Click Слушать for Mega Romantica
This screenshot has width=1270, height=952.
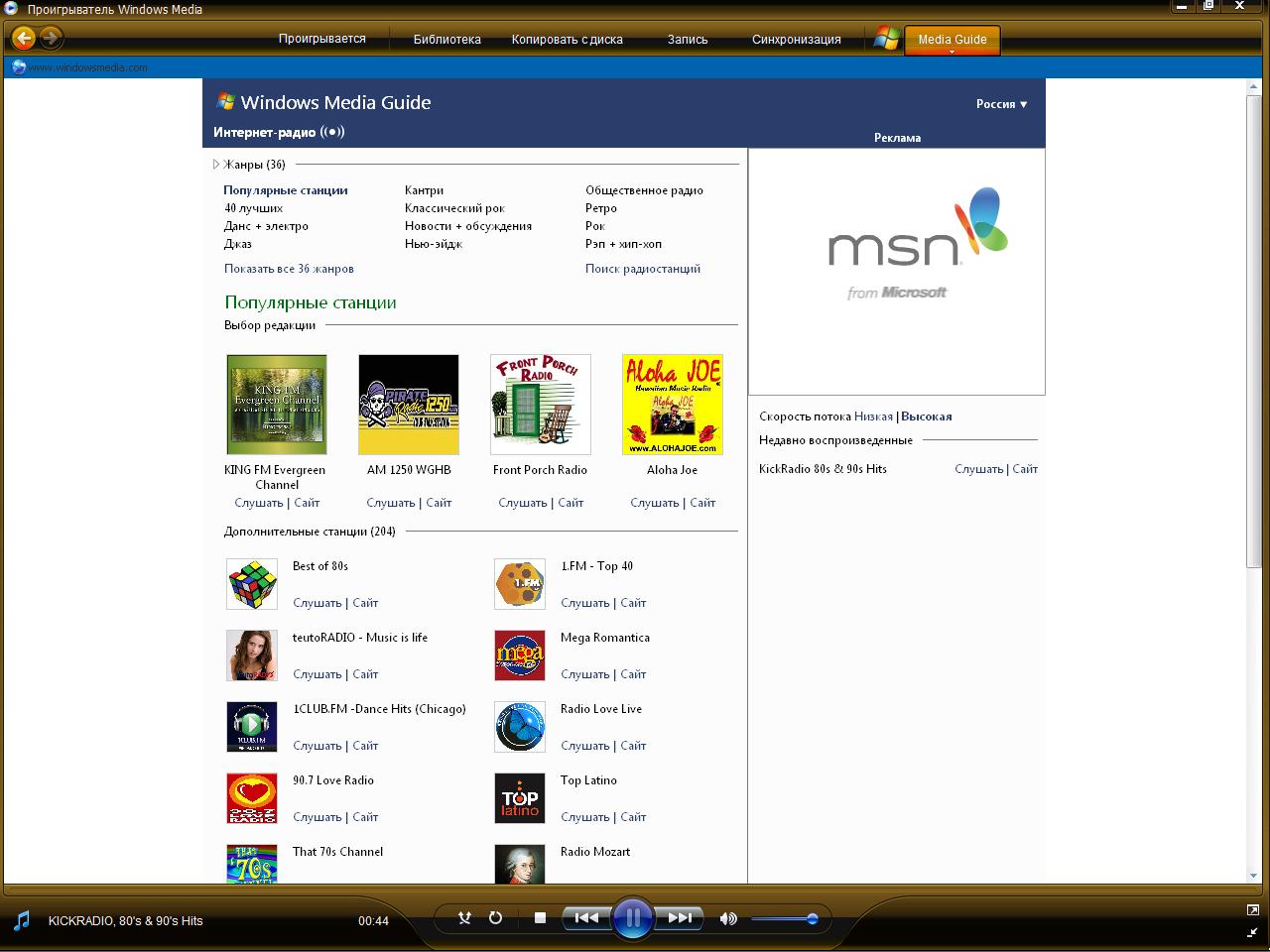tap(585, 674)
